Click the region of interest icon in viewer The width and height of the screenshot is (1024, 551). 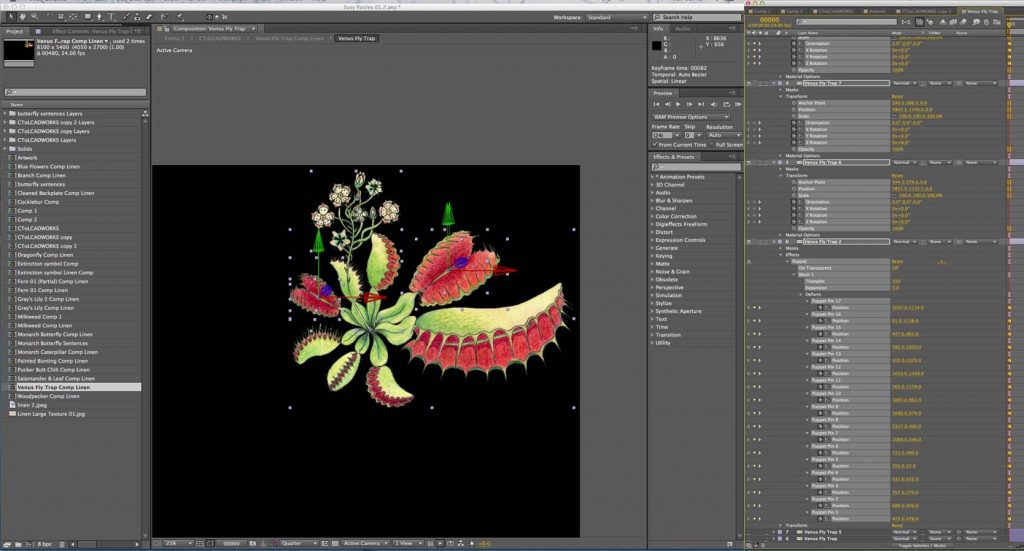coord(325,543)
